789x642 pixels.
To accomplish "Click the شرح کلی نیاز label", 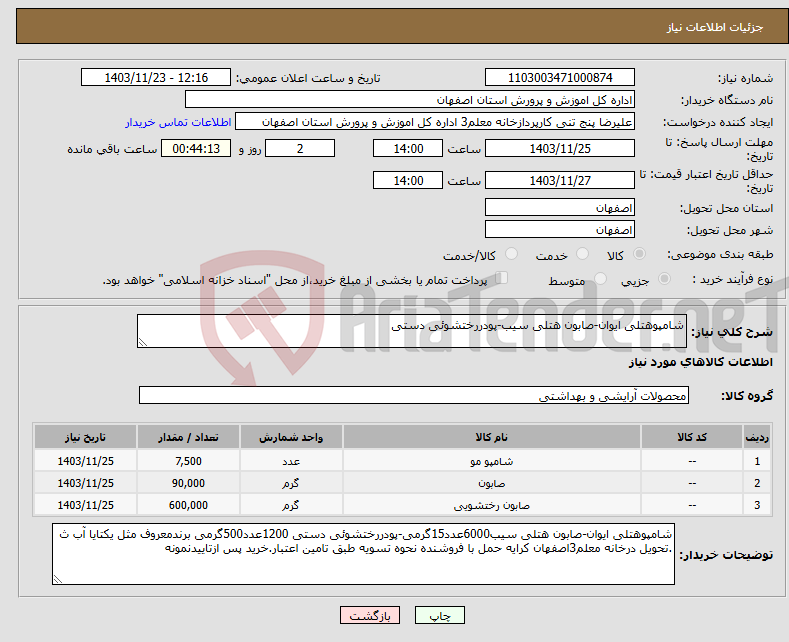I will (732, 332).
